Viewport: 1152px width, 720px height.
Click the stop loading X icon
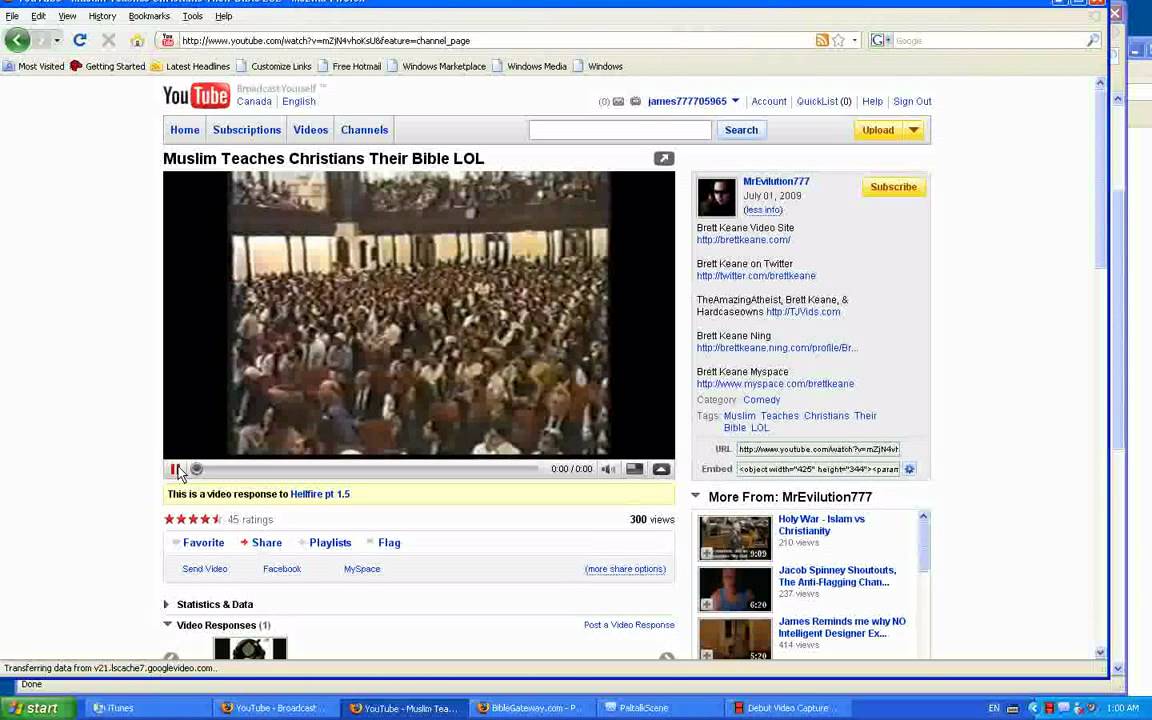108,40
